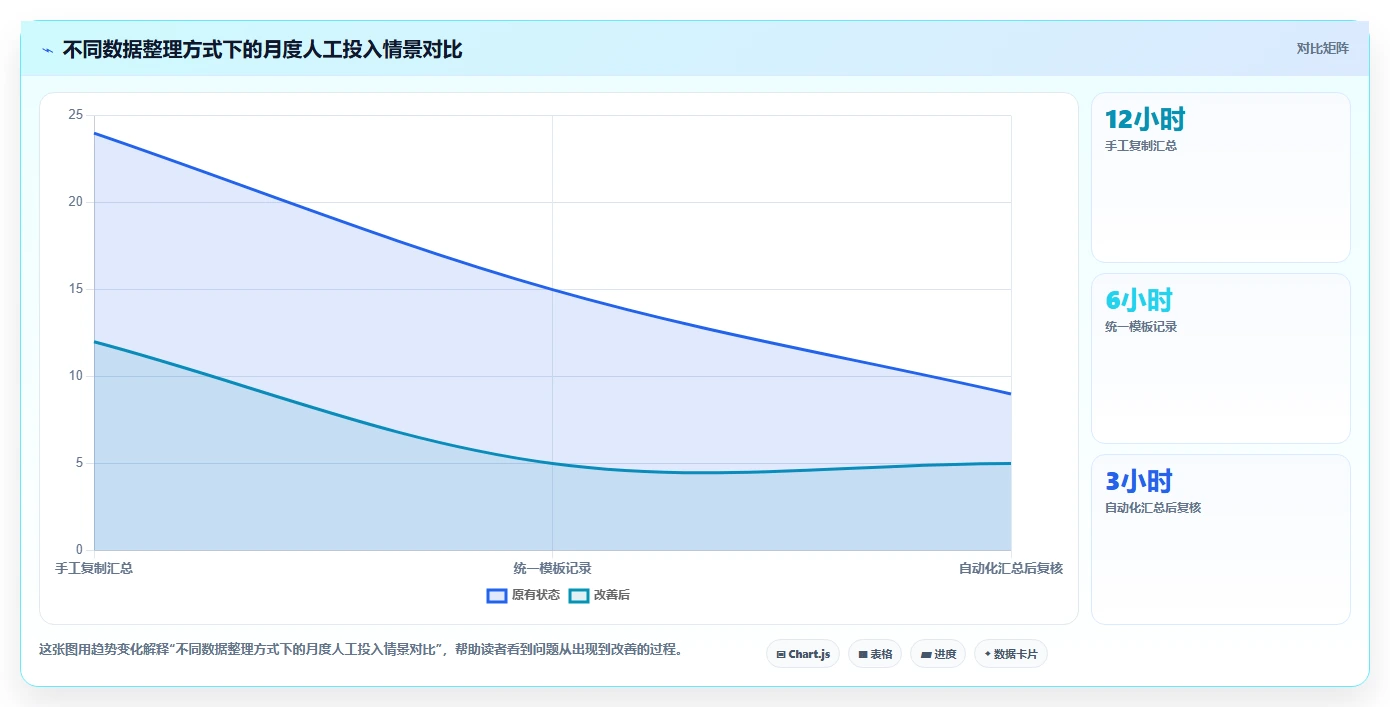Open the 3小时 自动化汇总后复核 card
The width and height of the screenshot is (1390, 707).
1221,540
